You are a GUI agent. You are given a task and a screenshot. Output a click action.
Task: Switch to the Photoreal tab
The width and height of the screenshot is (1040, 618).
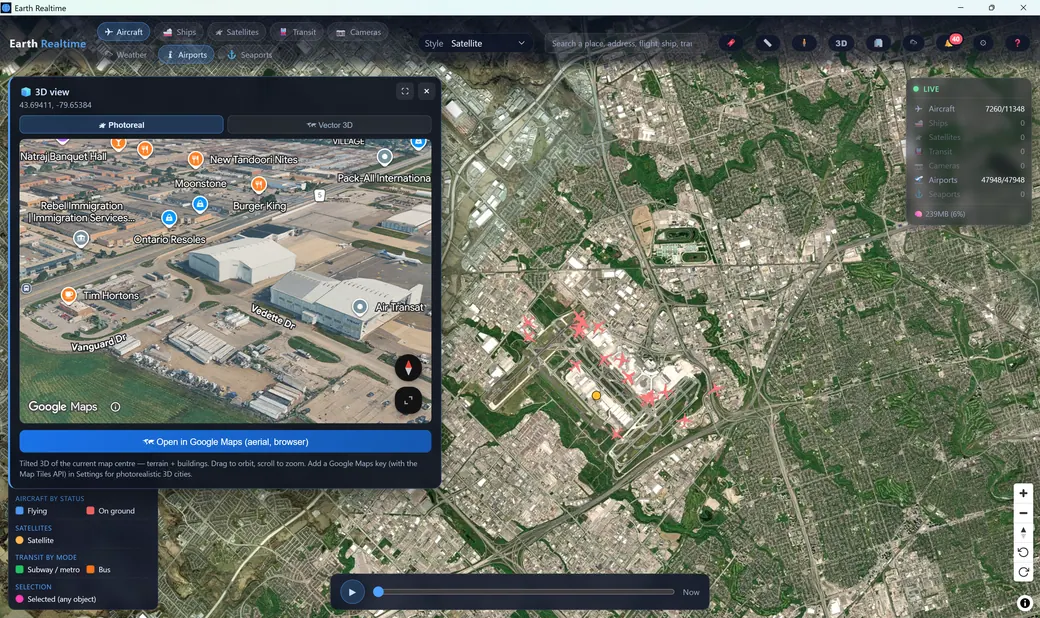click(121, 125)
